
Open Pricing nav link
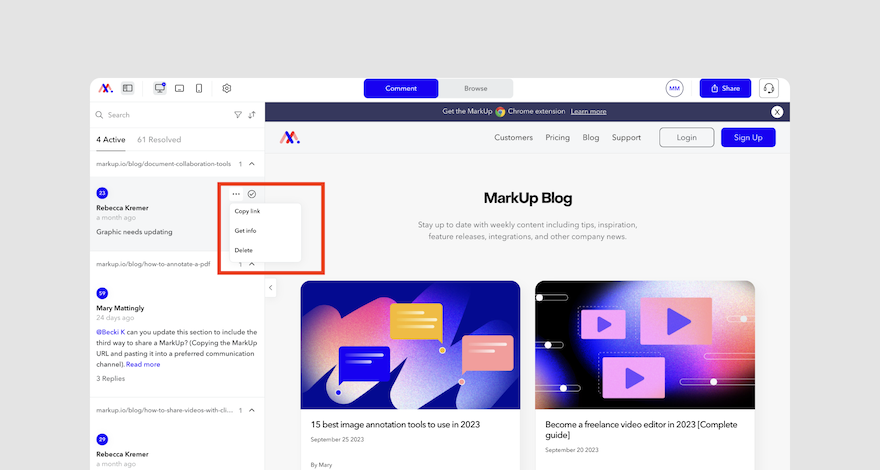[x=557, y=138]
